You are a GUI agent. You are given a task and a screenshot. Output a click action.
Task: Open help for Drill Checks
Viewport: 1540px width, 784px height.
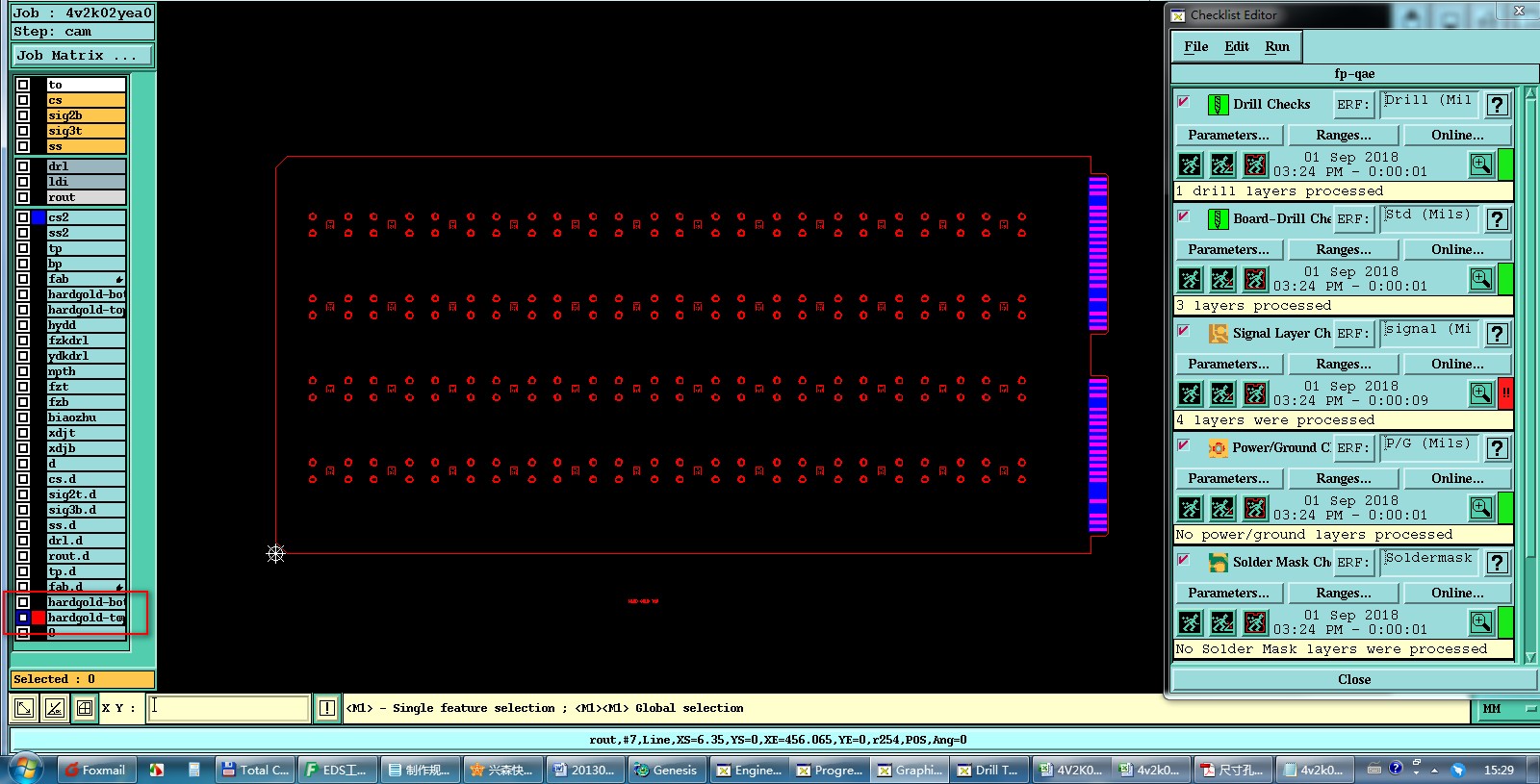[1497, 105]
